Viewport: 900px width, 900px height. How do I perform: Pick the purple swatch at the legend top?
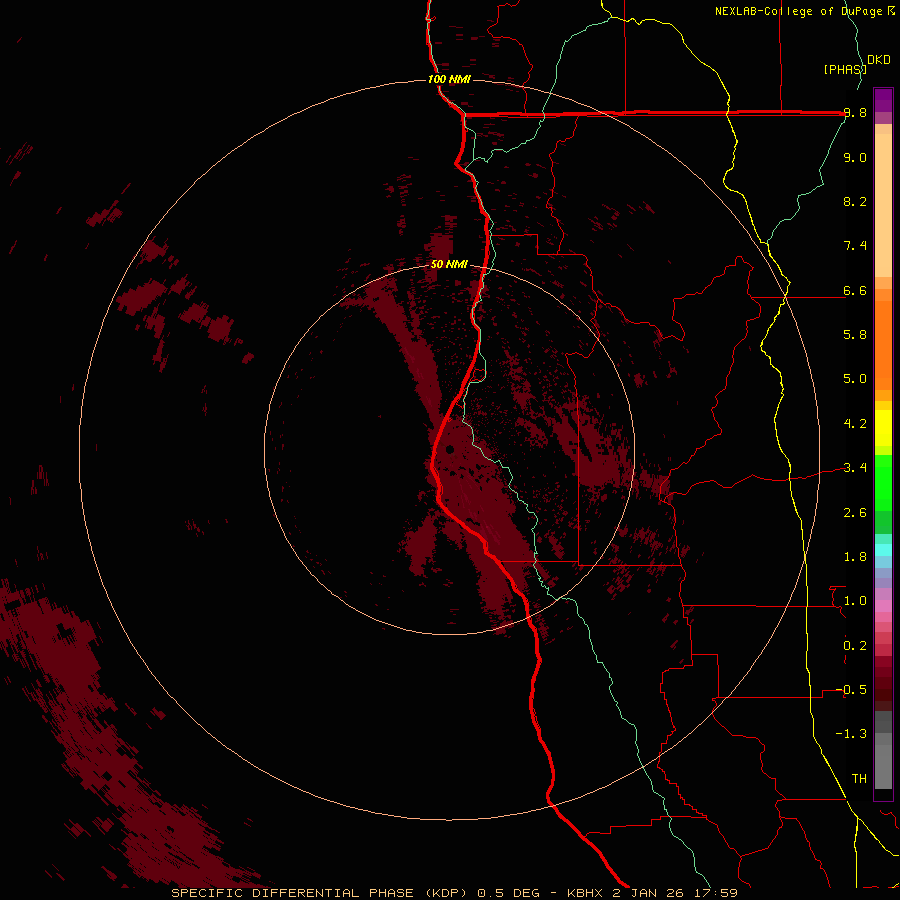coord(883,100)
